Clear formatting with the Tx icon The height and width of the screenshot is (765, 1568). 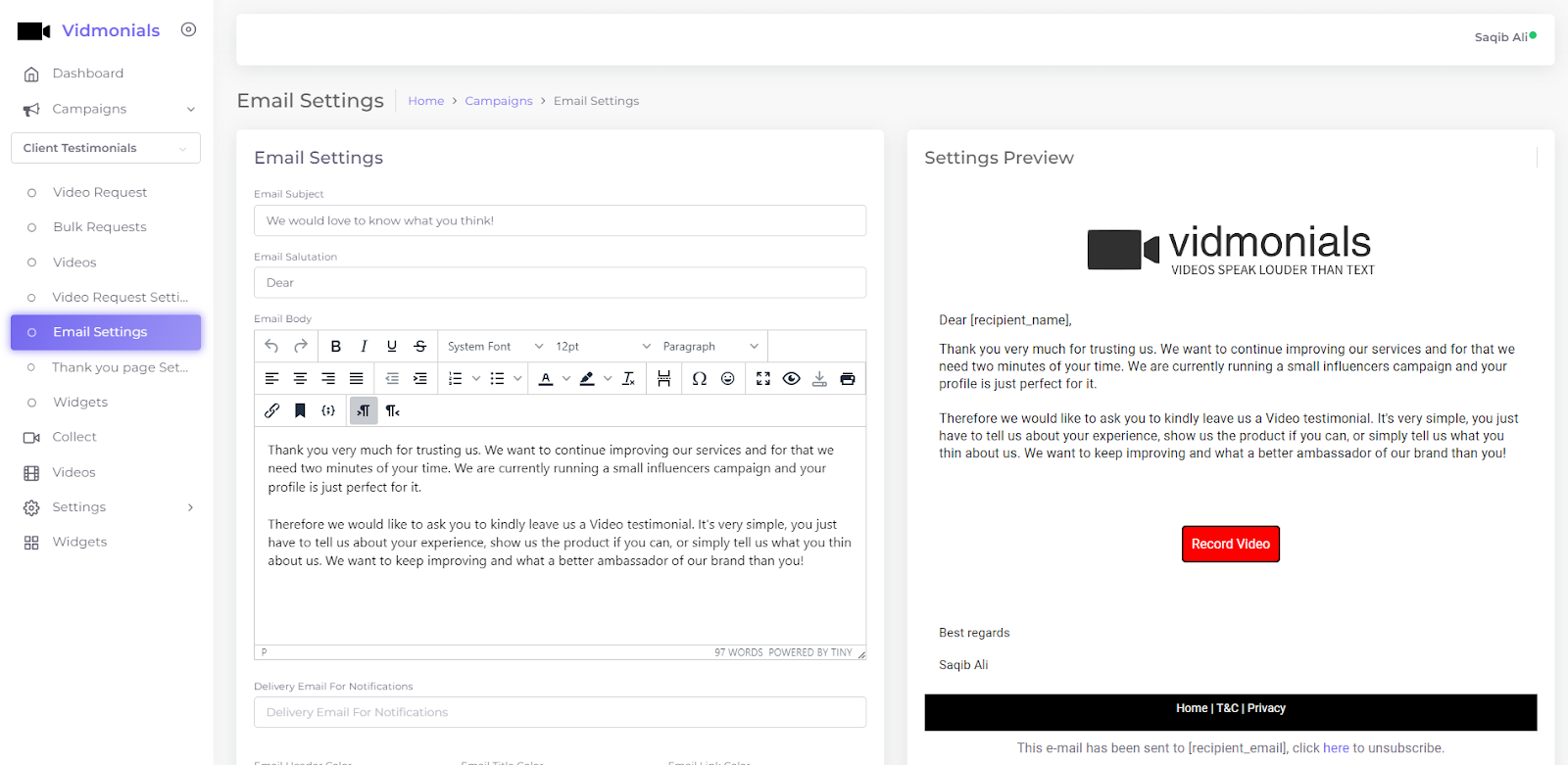pyautogui.click(x=628, y=379)
